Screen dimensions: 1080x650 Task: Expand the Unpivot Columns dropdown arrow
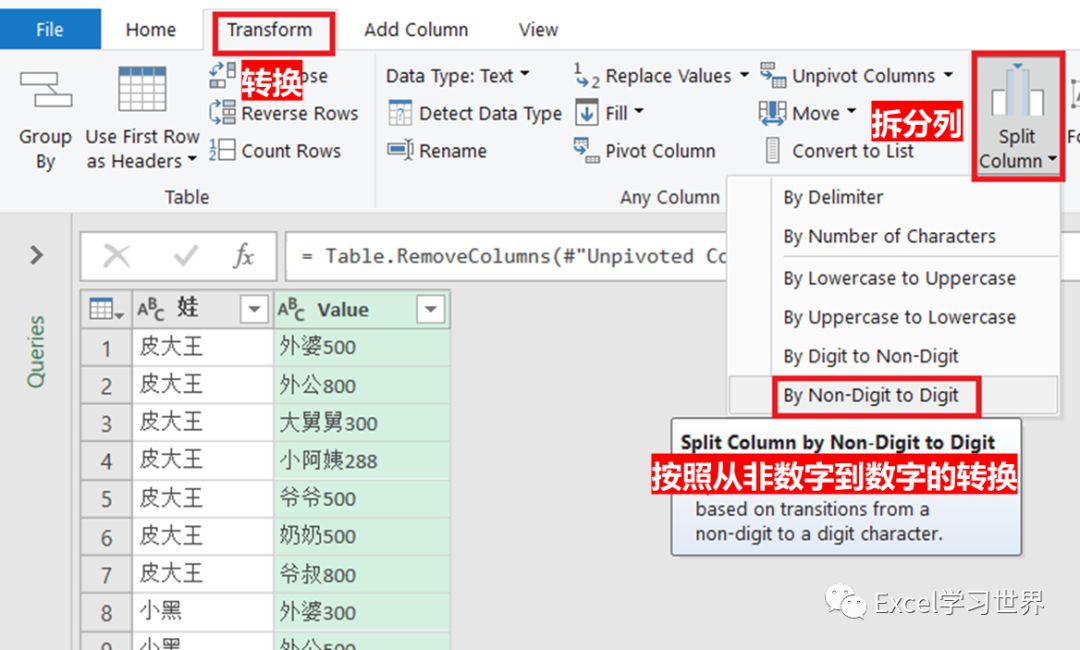pyautogui.click(x=948, y=74)
